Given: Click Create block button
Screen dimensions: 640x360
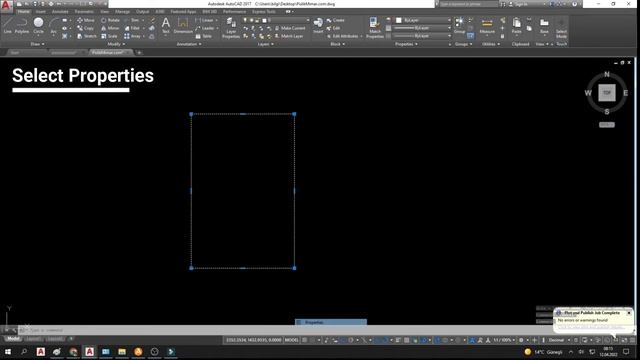Looking at the screenshot, I should [x=336, y=20].
